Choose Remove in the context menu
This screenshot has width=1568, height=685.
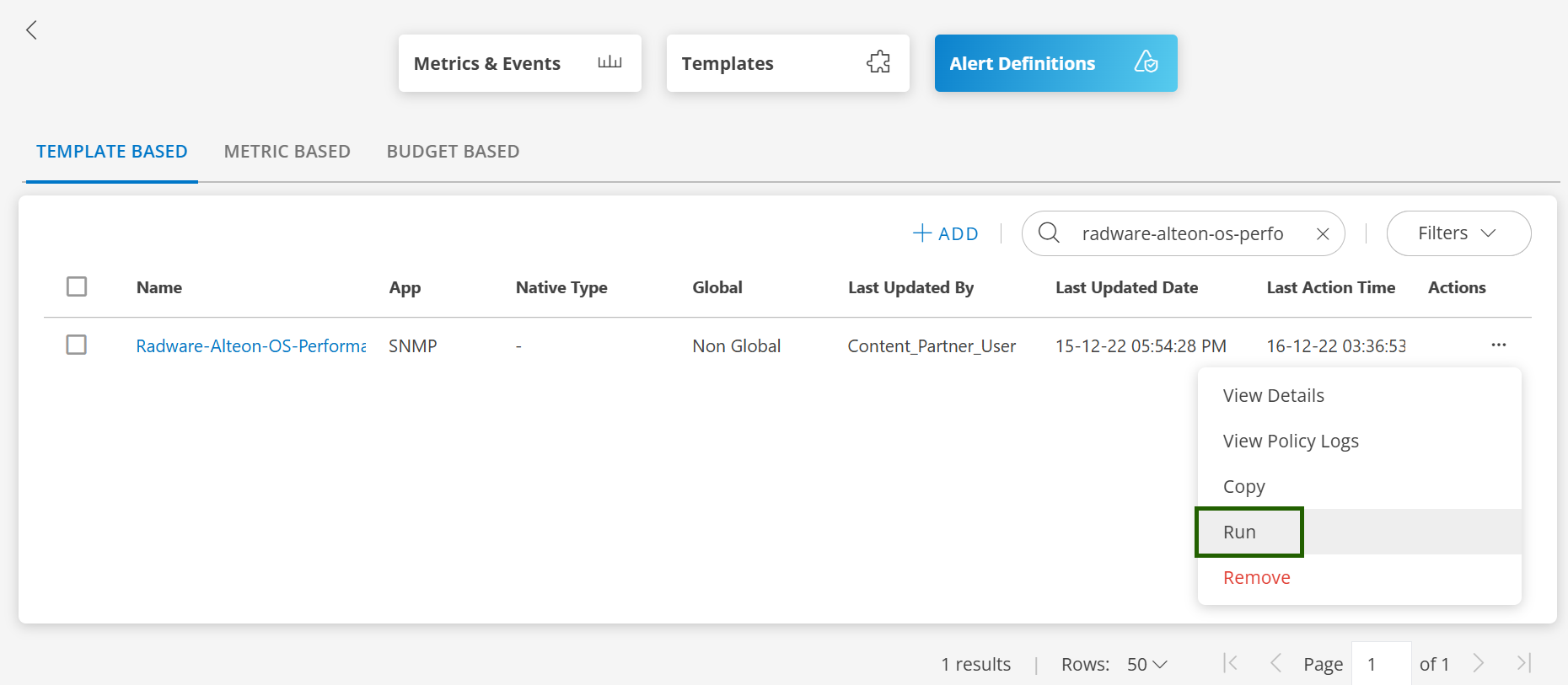1256,577
